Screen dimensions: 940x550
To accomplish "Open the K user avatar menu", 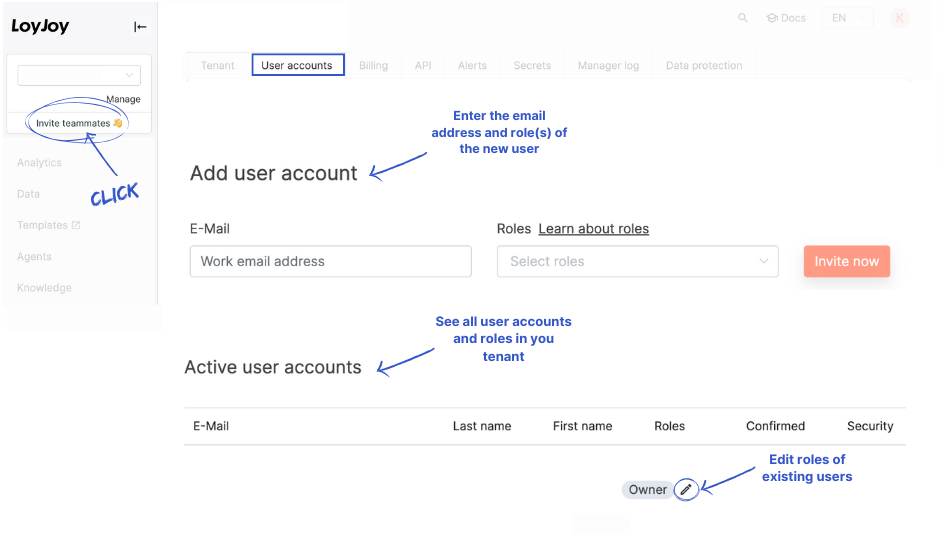I will [899, 18].
